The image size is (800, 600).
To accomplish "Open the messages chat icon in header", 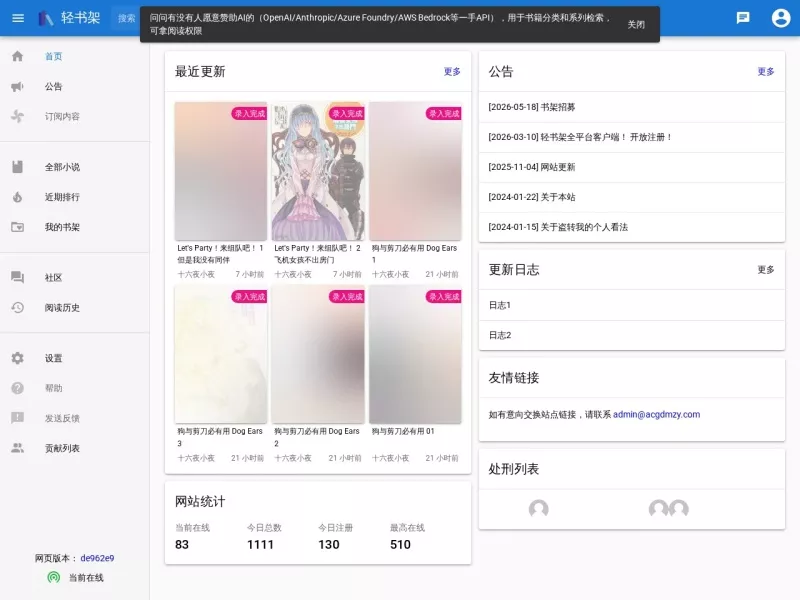I will [x=743, y=18].
